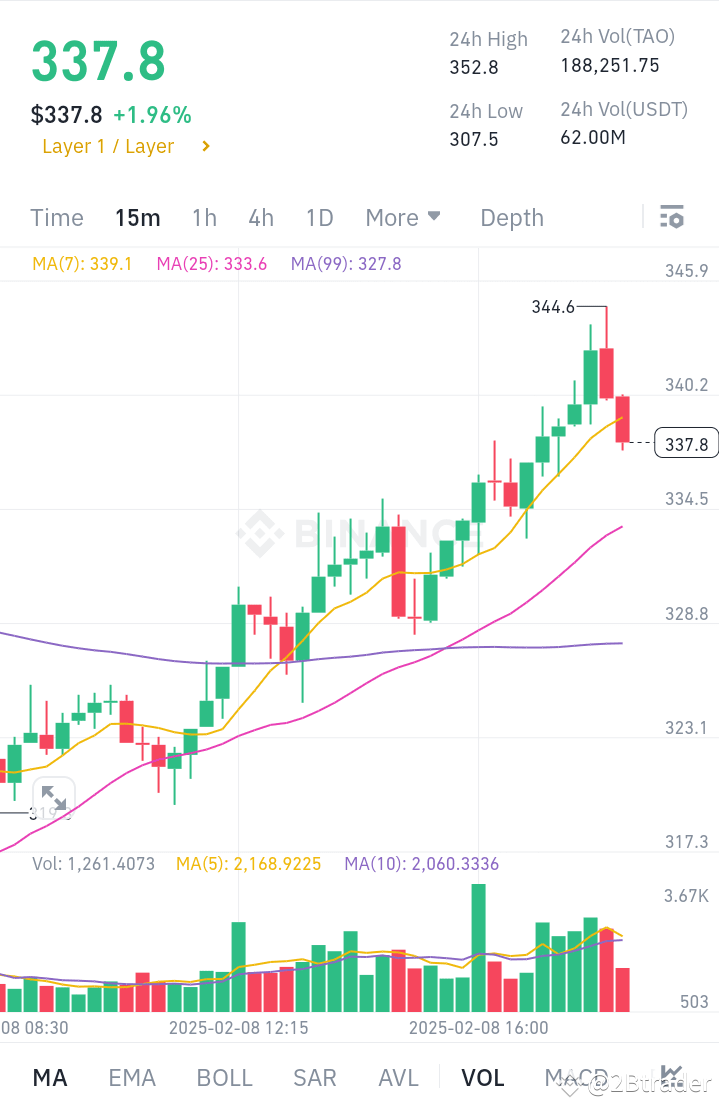Click the 345.9 price axis label

(x=687, y=271)
